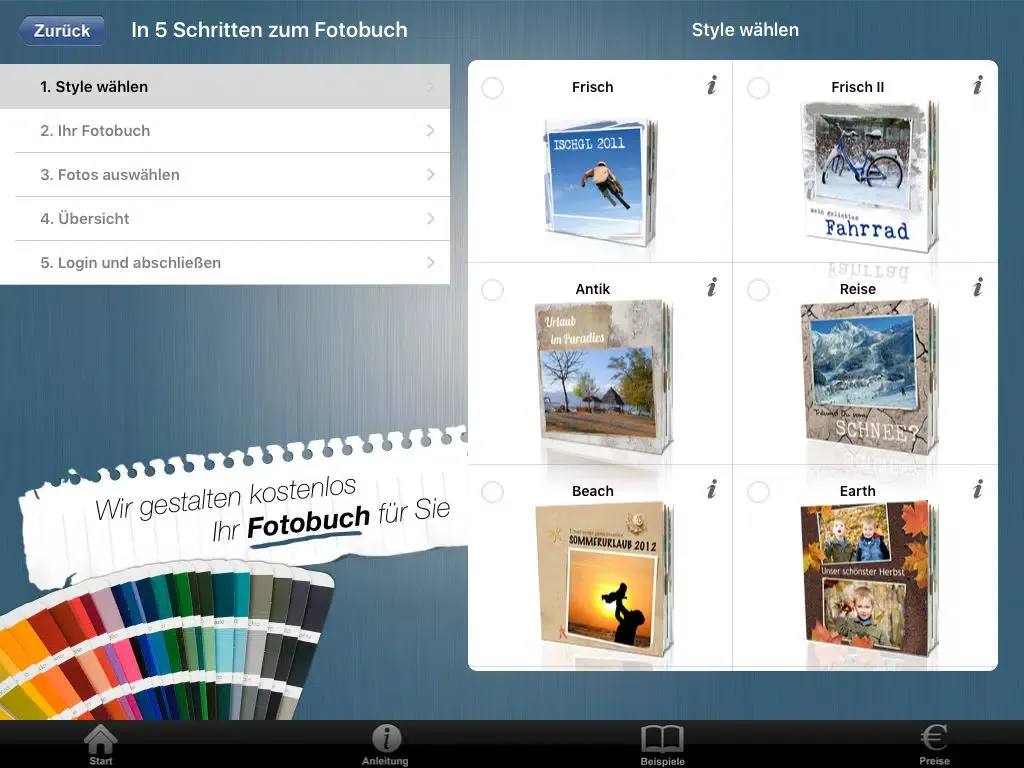Select the Frisch radio button
Viewport: 1024px width, 768px height.
492,88
